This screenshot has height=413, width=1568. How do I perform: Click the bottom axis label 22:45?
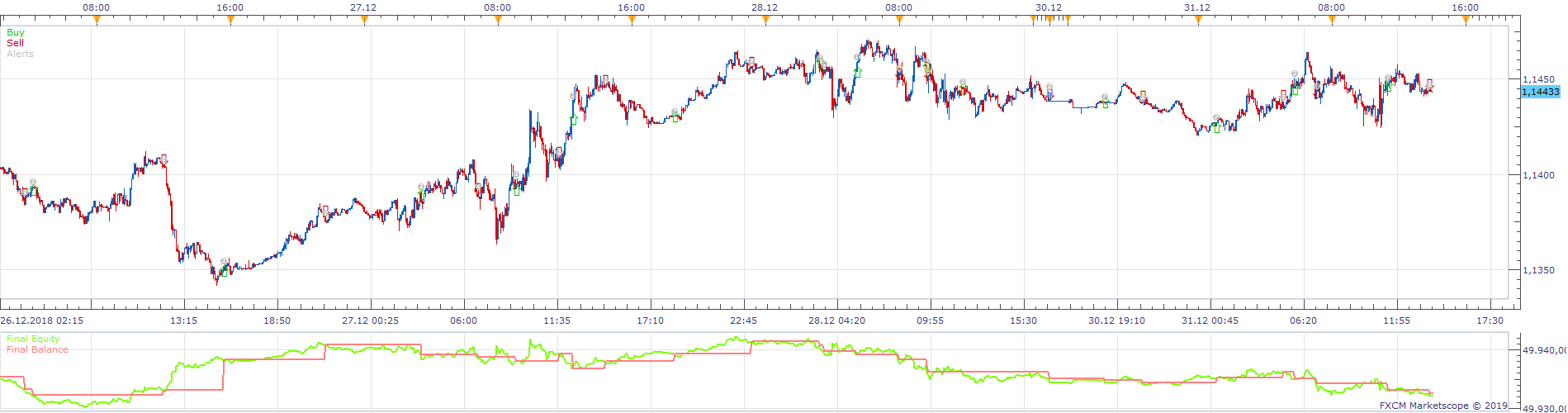[x=743, y=320]
